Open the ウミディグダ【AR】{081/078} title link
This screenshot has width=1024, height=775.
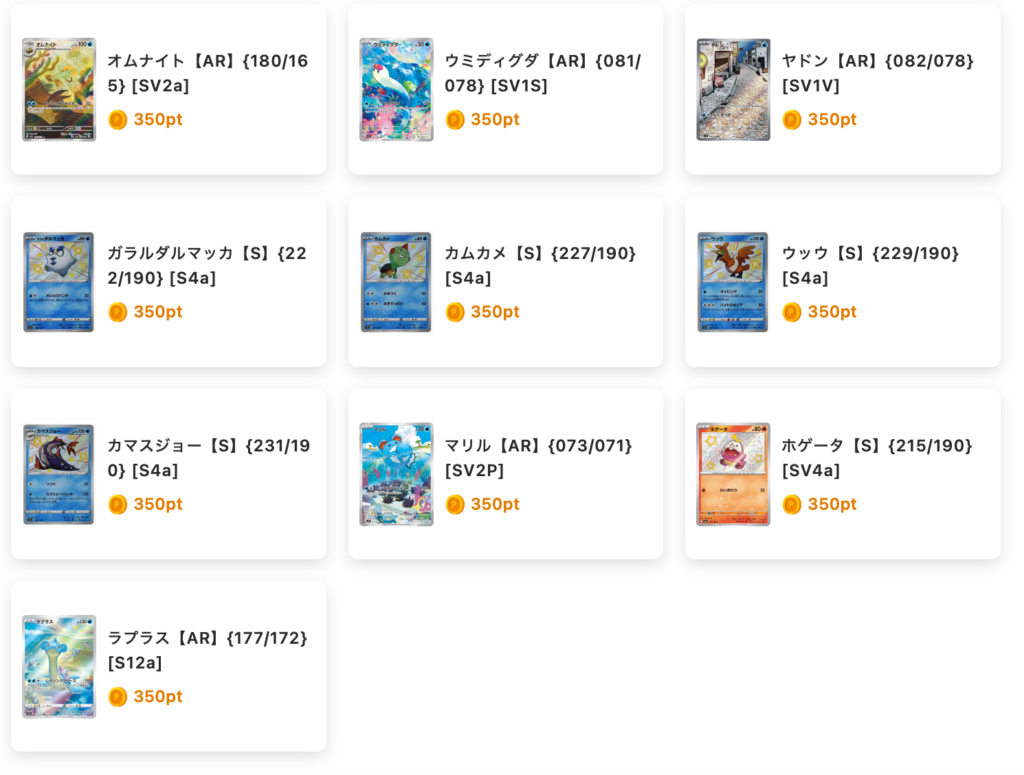pyautogui.click(x=543, y=73)
